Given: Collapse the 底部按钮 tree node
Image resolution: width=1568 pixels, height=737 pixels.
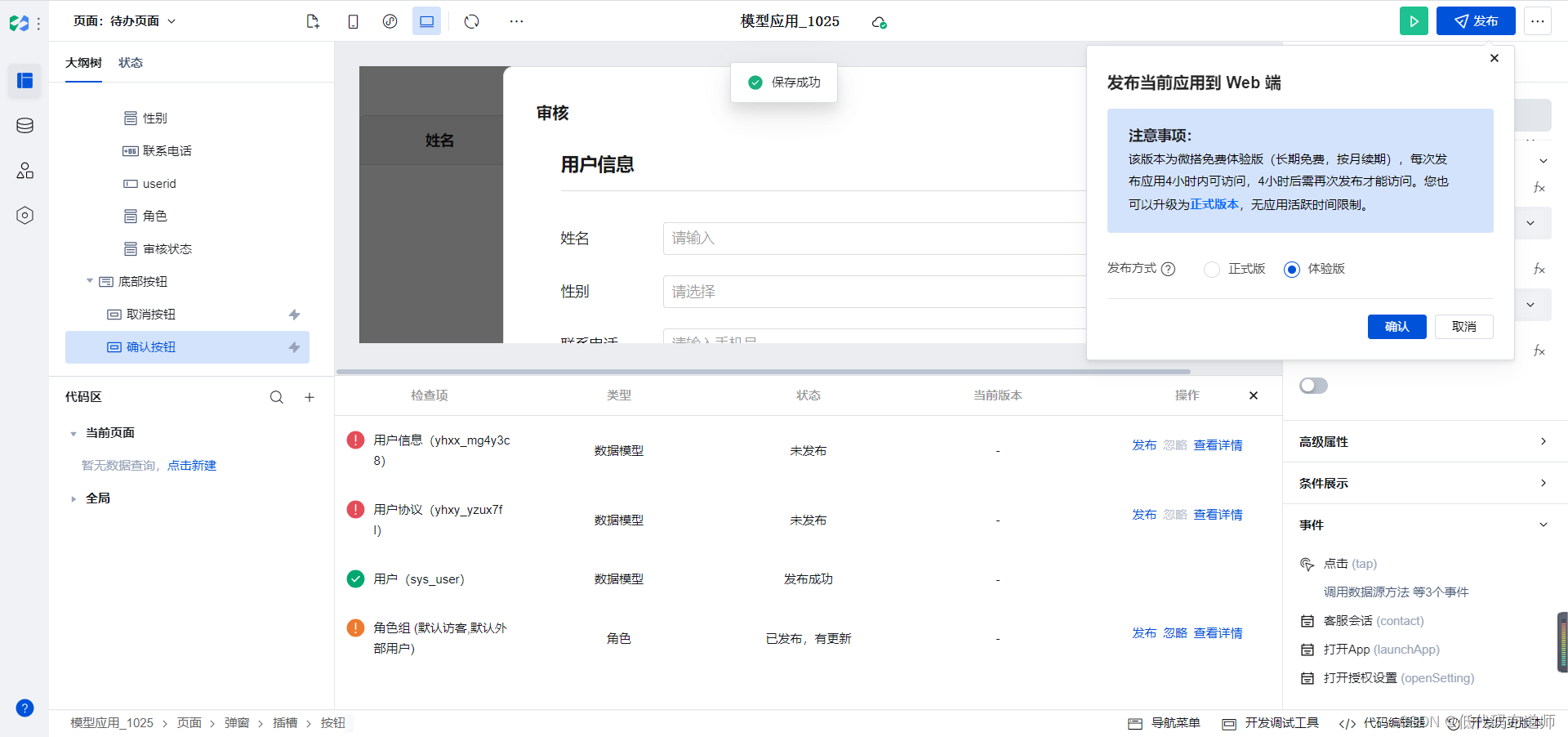Looking at the screenshot, I should (x=90, y=281).
